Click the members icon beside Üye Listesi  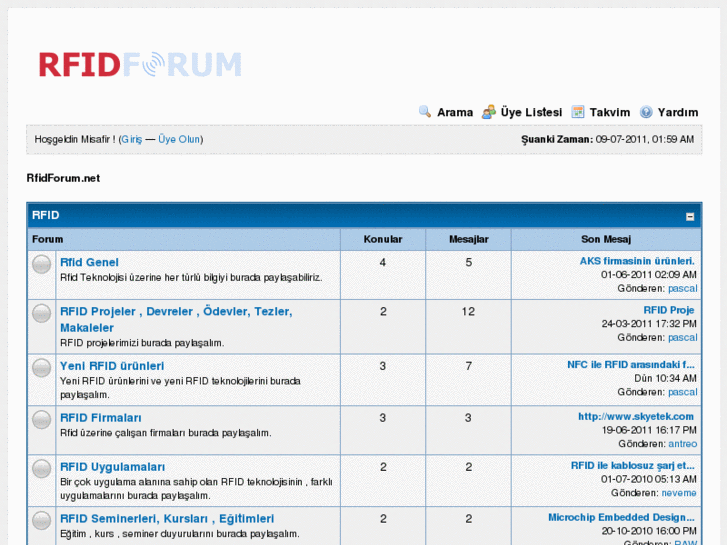488,112
